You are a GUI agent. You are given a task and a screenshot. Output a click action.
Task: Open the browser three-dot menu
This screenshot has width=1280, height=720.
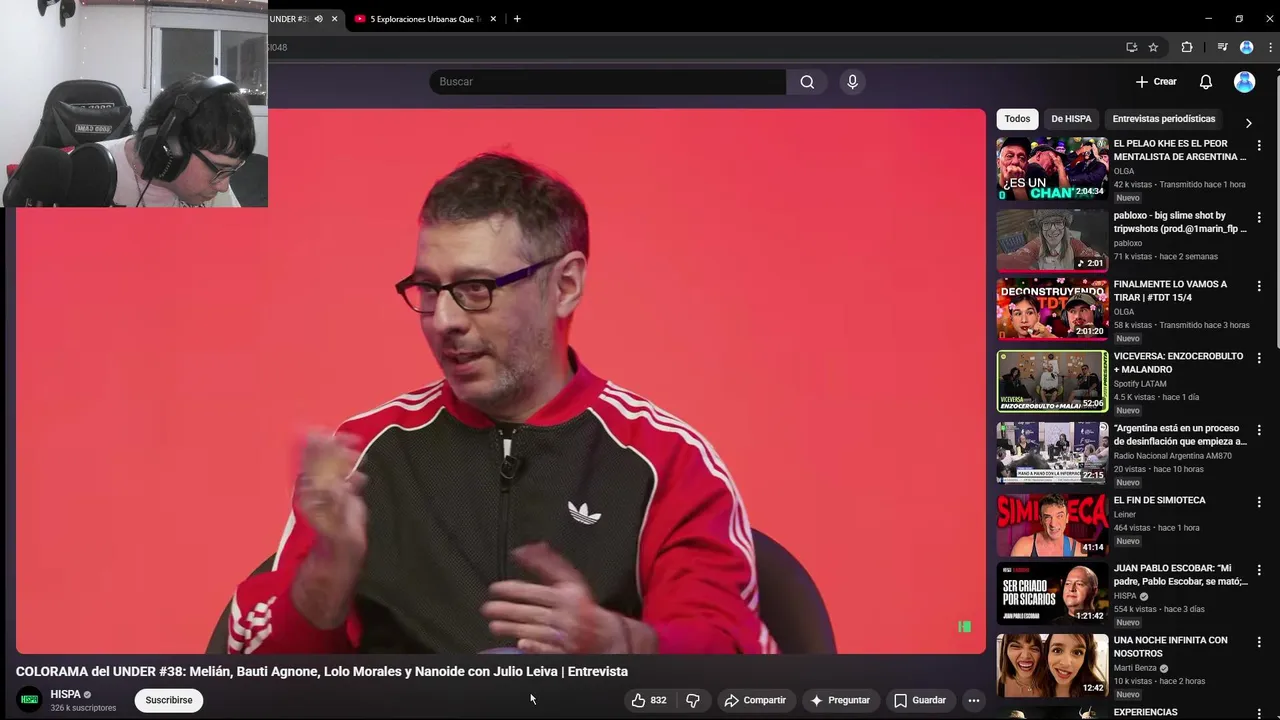(x=1271, y=47)
